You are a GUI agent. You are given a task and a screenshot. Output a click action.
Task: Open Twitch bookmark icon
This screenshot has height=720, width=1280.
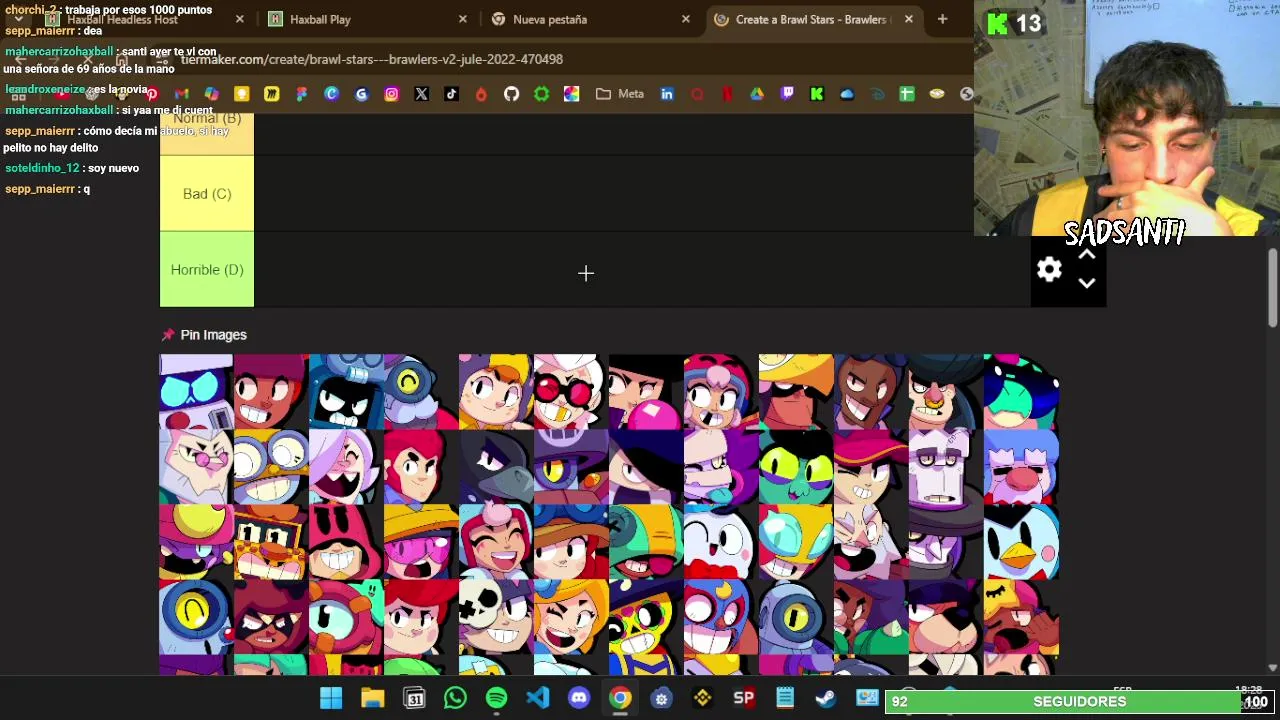pyautogui.click(x=787, y=94)
